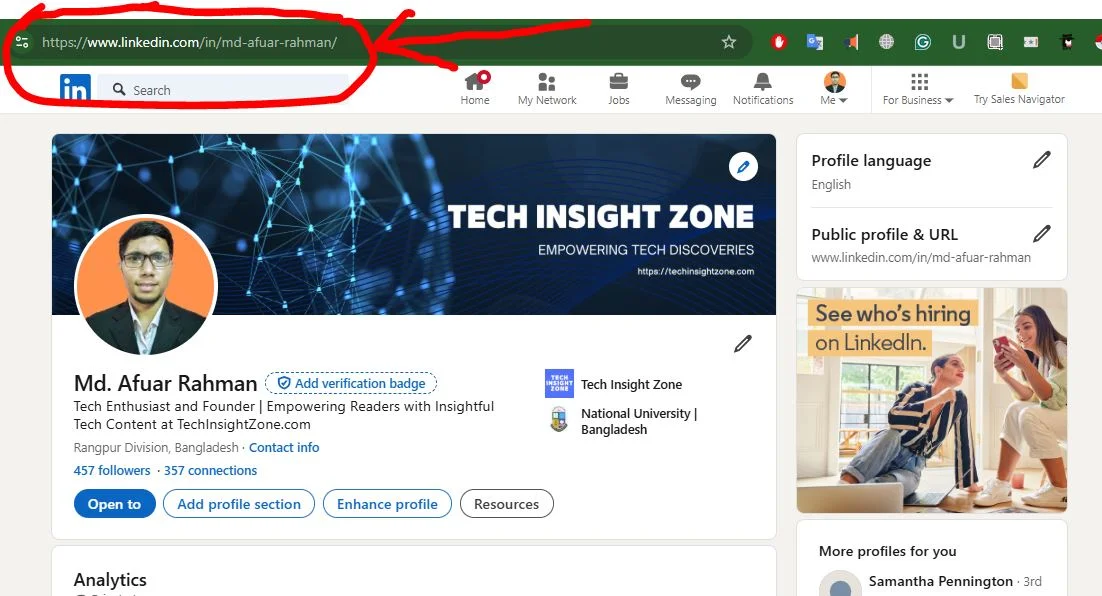Click the More profiles for you heading
The width and height of the screenshot is (1102, 596).
pyautogui.click(x=888, y=551)
